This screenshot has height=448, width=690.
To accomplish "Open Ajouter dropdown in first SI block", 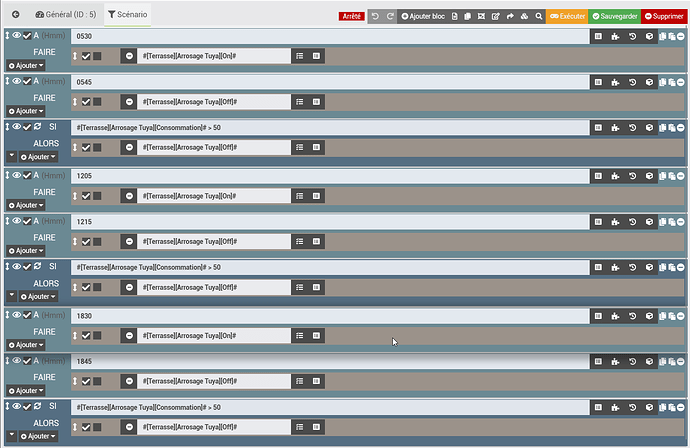I will [x=38, y=157].
